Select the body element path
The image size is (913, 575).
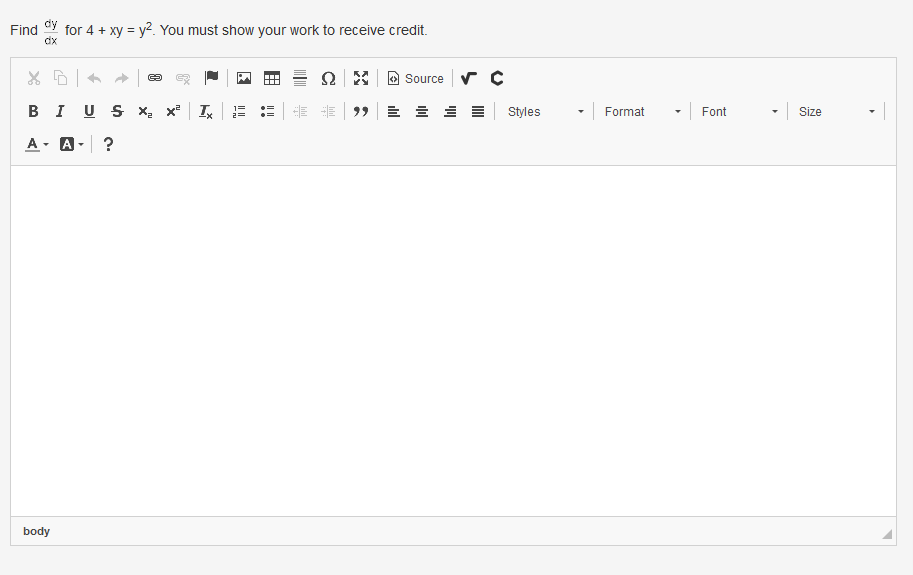click(36, 531)
